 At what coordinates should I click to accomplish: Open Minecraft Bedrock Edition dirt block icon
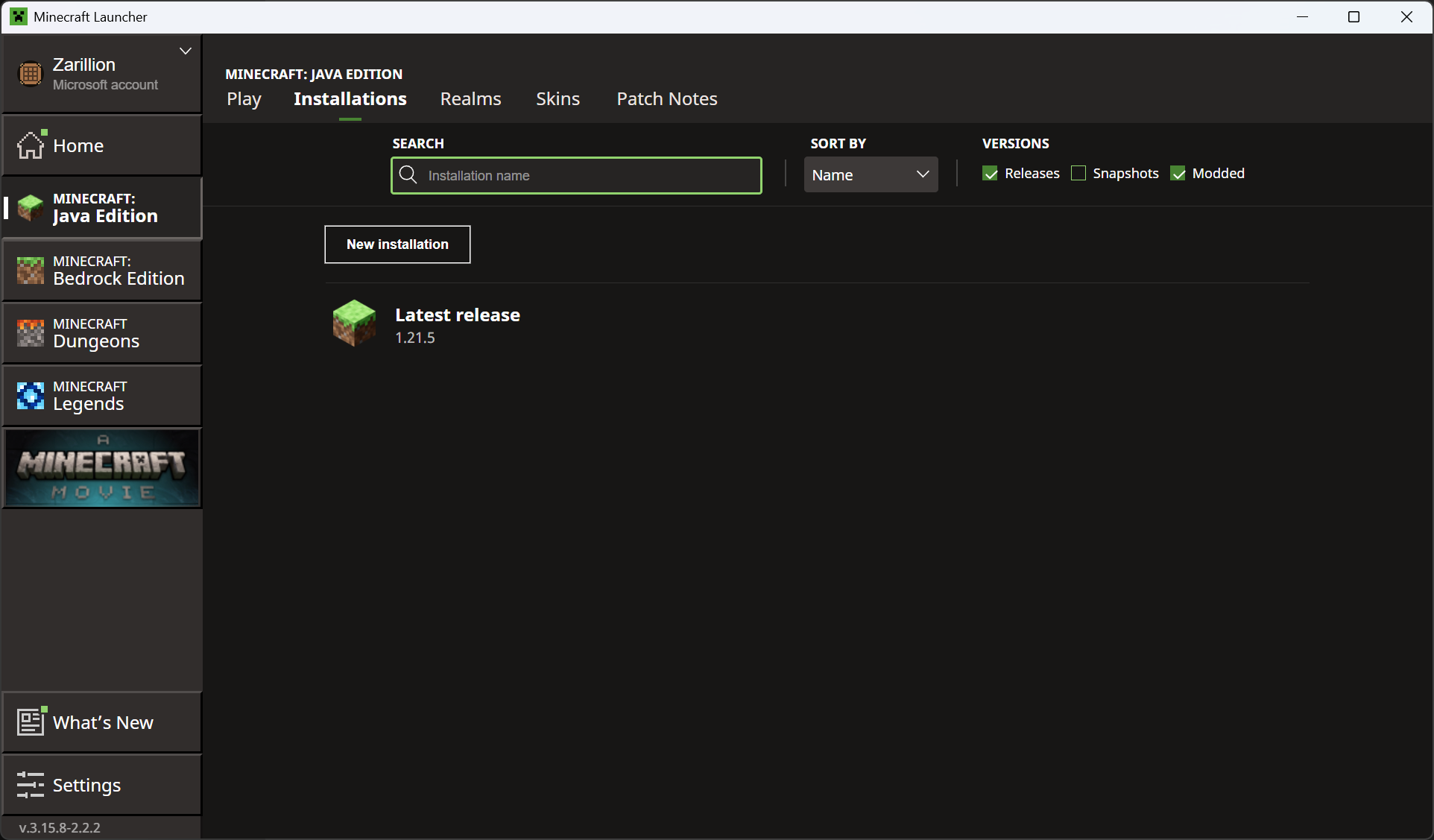coord(31,270)
